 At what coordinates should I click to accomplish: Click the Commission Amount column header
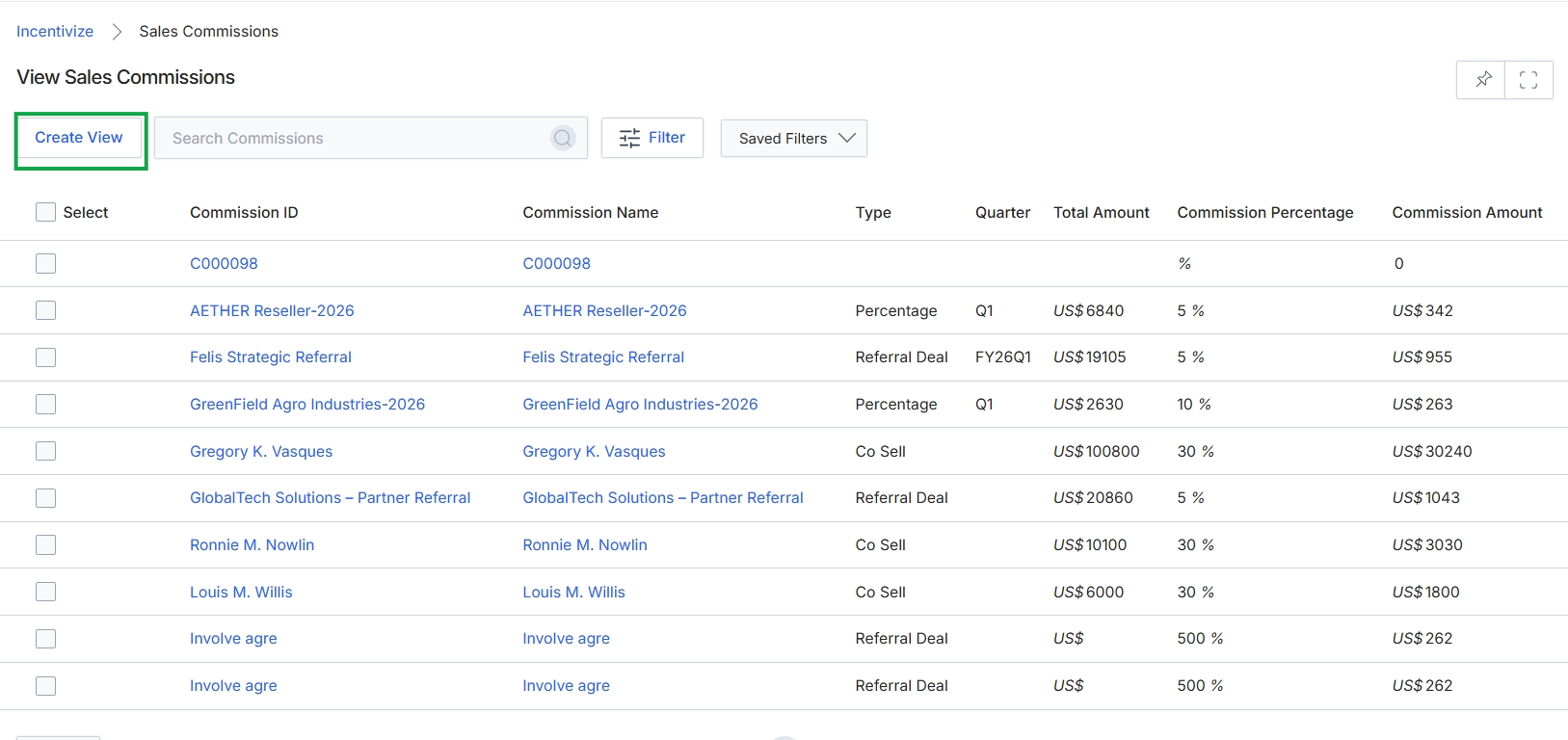[1467, 212]
